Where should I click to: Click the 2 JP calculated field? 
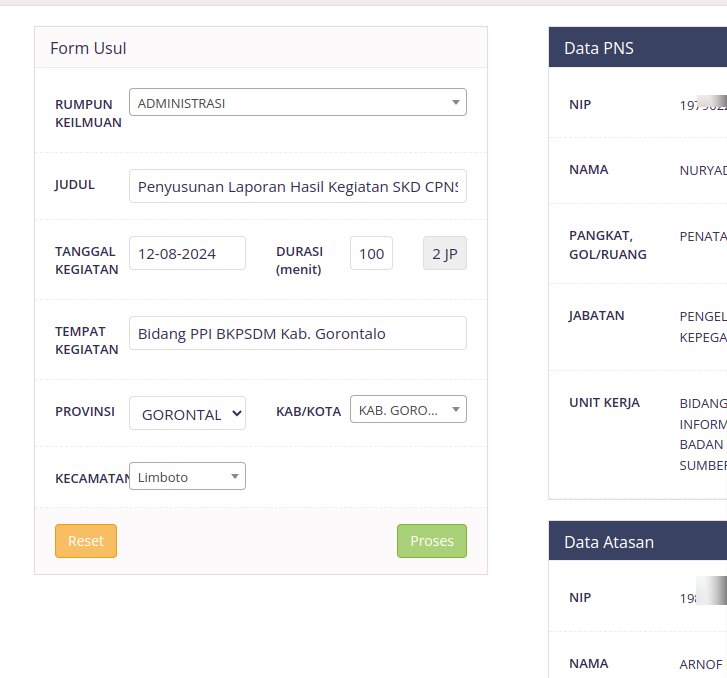click(445, 253)
